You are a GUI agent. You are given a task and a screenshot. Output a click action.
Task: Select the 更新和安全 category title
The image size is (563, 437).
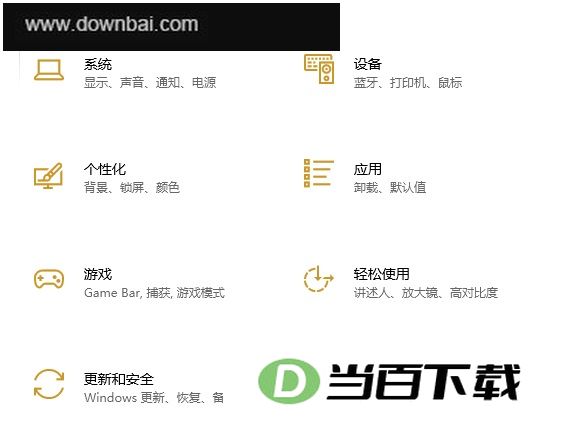click(x=119, y=379)
